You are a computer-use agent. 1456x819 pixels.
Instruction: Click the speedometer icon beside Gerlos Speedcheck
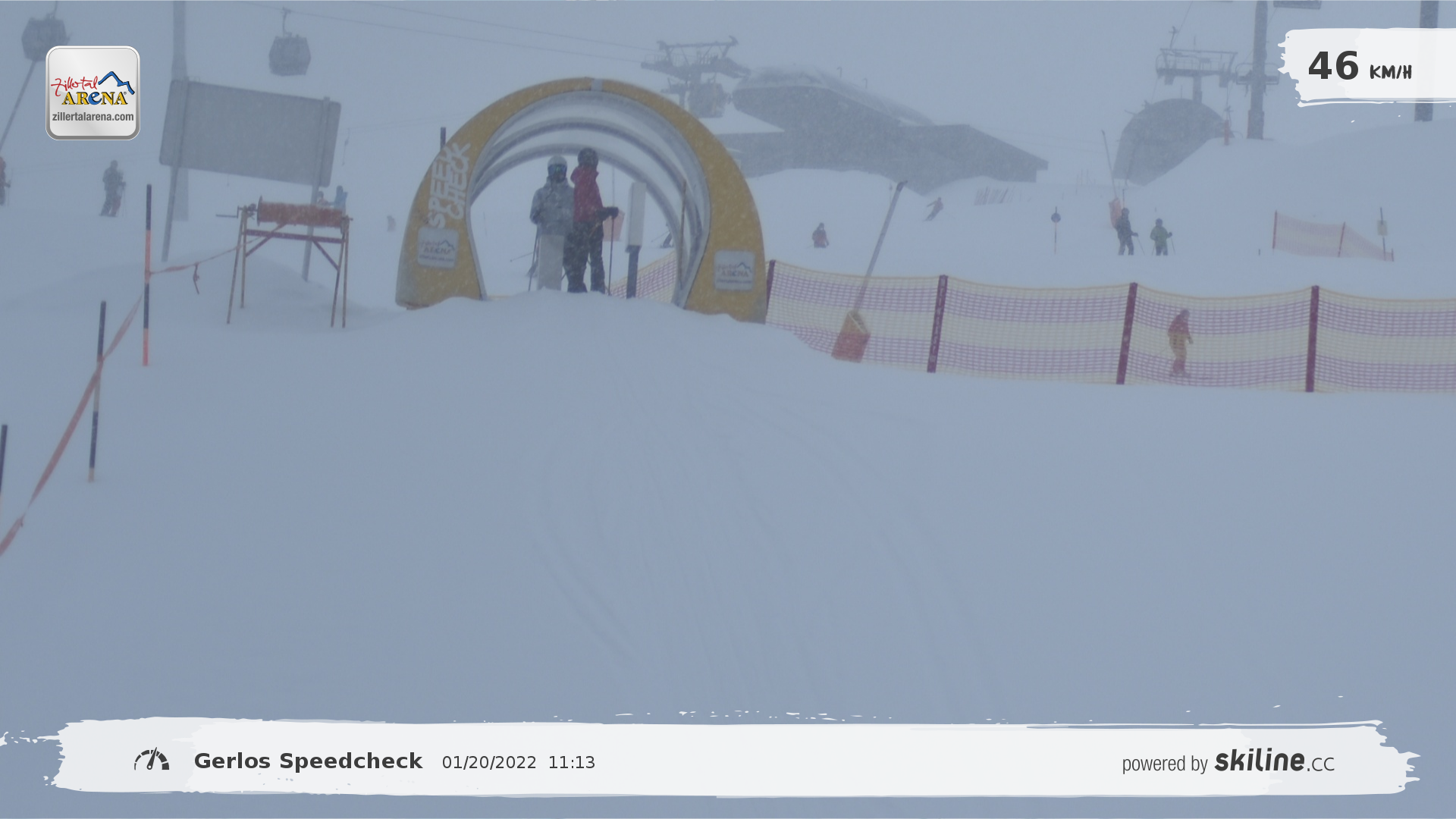click(152, 760)
